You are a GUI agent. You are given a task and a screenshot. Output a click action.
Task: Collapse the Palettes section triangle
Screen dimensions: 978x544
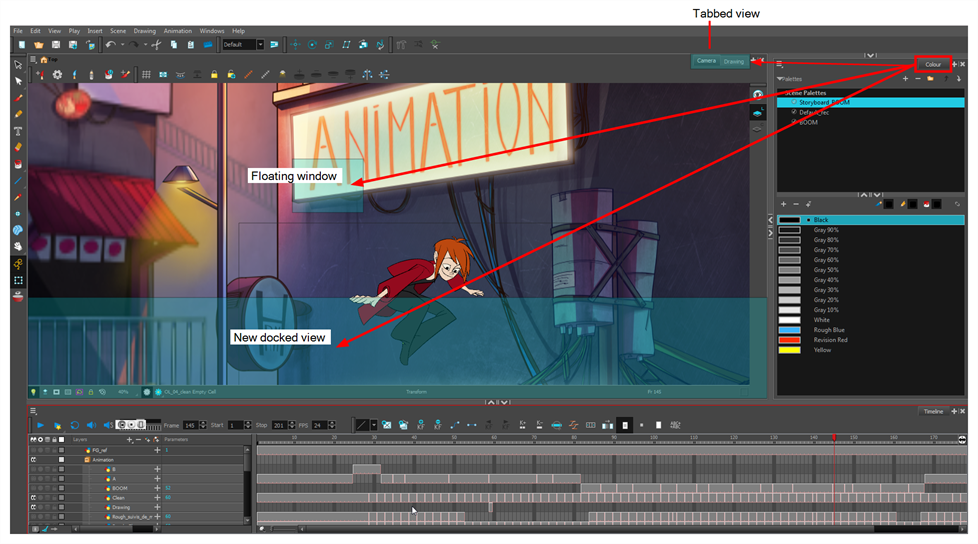pos(779,78)
